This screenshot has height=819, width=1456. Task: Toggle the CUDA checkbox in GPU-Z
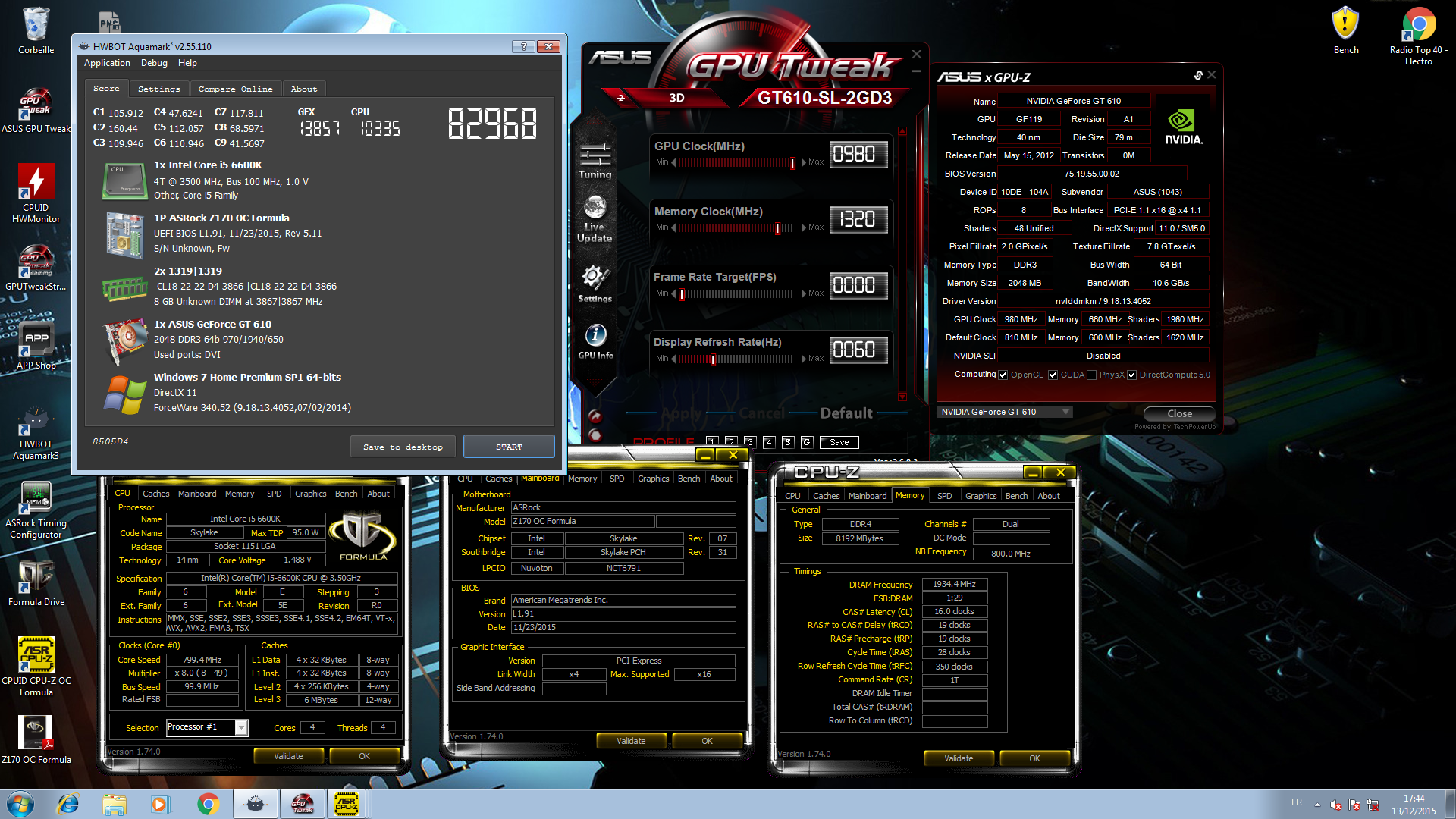1053,375
